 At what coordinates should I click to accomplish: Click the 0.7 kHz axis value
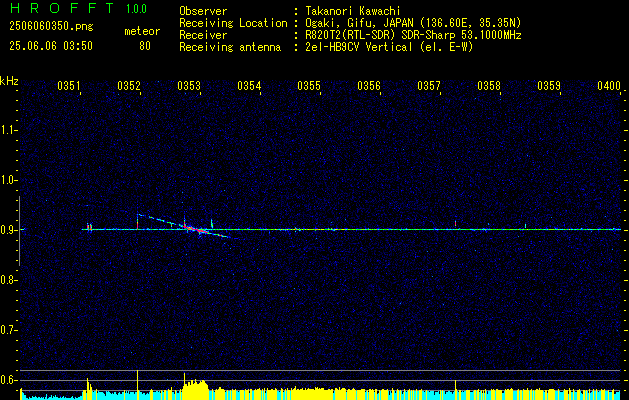[x=8, y=330]
